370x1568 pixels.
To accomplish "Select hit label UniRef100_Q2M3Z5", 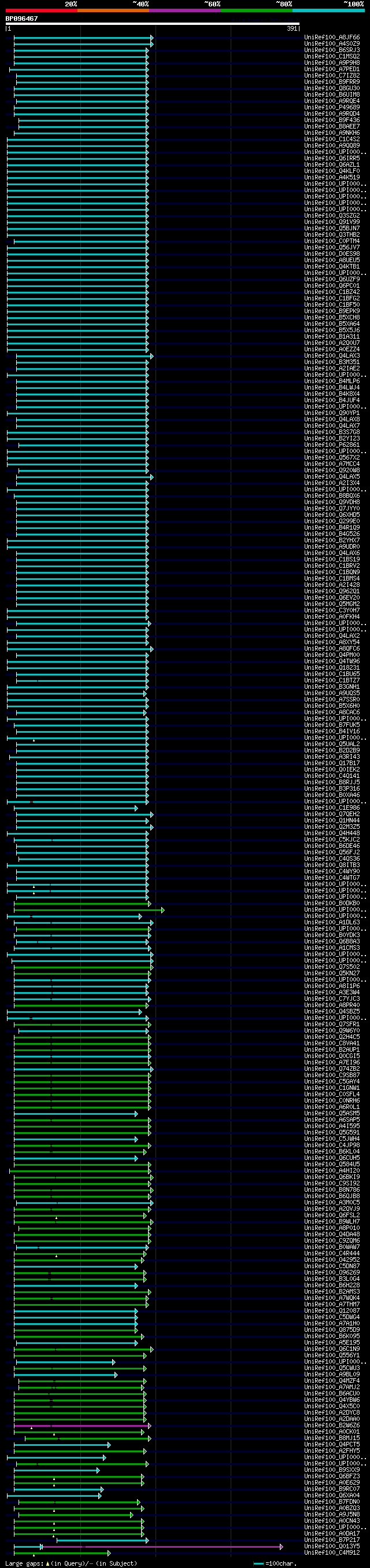I will (x=332, y=827).
